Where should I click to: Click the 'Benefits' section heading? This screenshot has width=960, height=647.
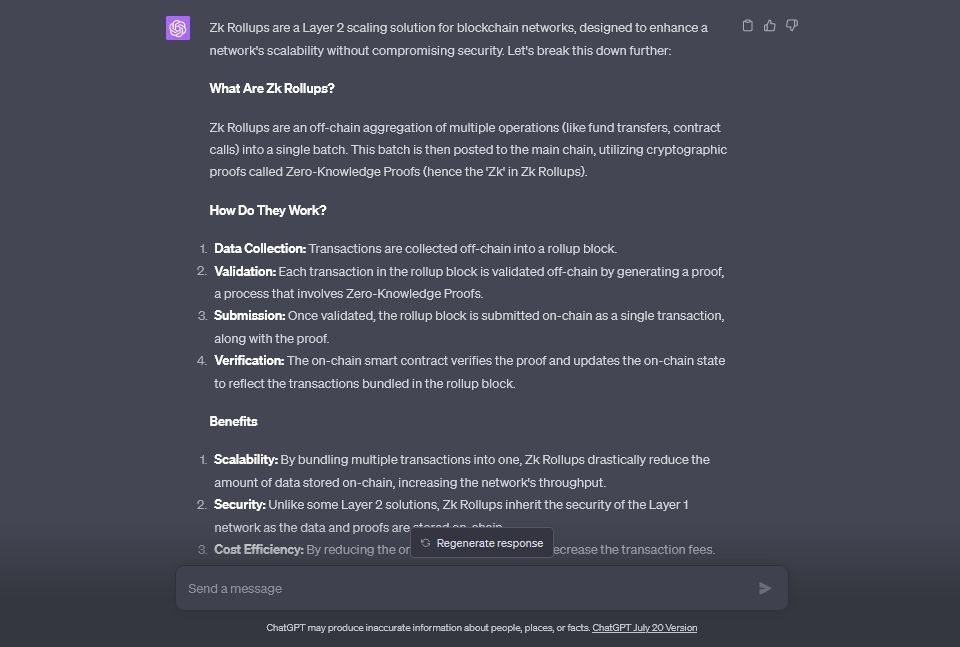click(x=233, y=421)
